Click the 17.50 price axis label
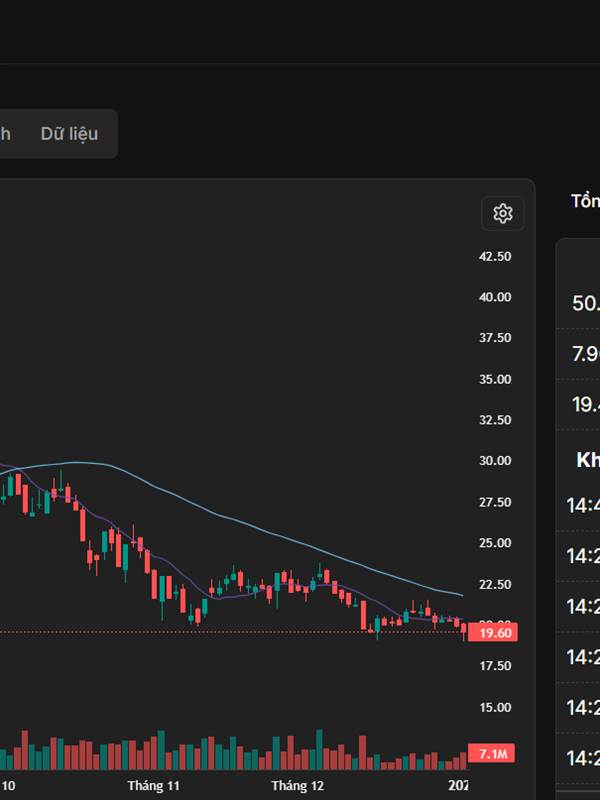The image size is (600, 800). pyautogui.click(x=495, y=666)
